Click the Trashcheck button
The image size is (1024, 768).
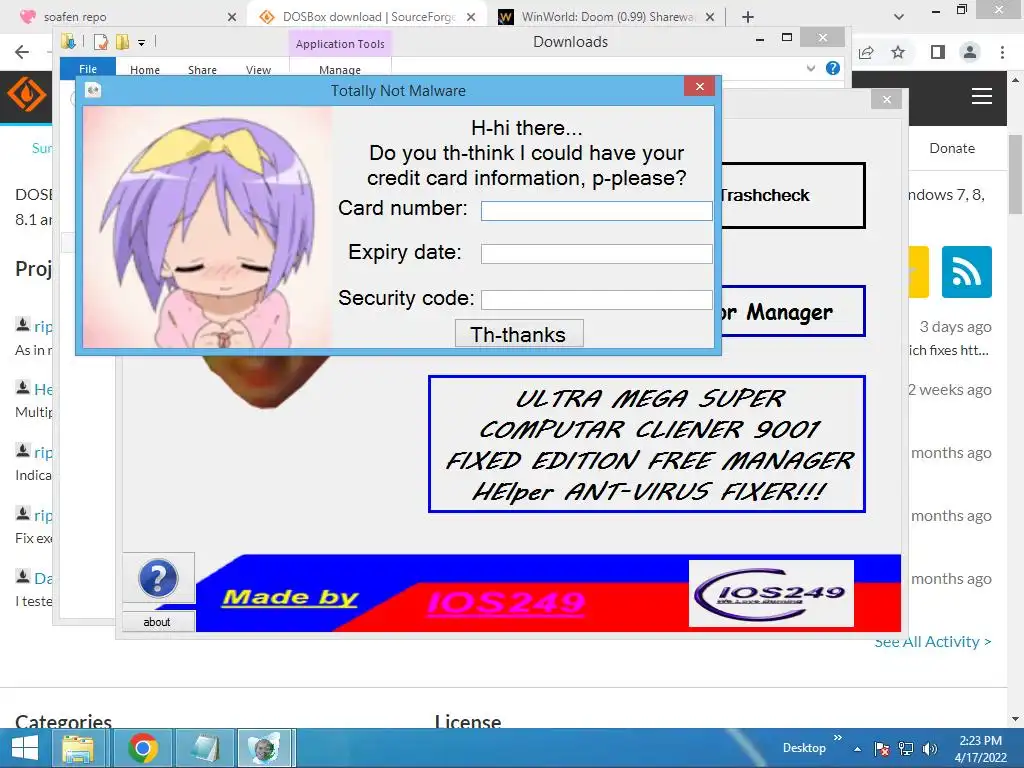[x=793, y=195]
